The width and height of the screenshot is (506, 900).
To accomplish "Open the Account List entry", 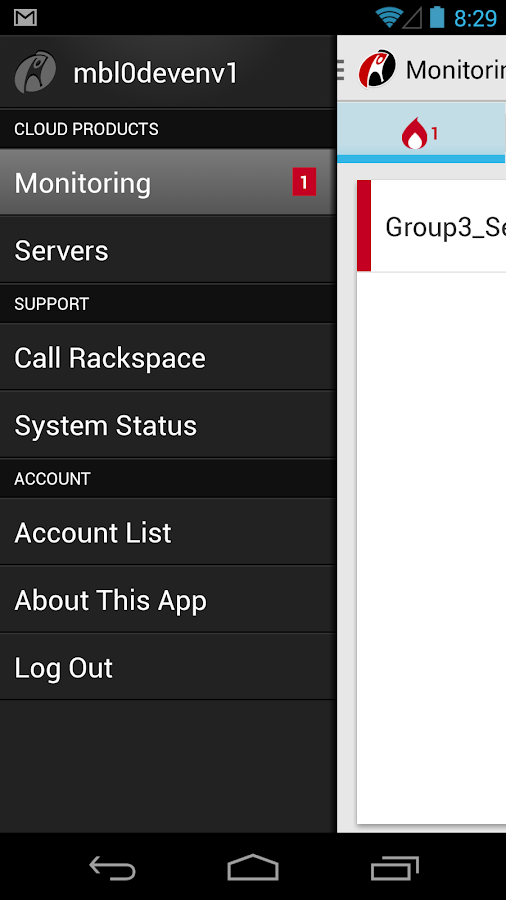I will pos(168,533).
